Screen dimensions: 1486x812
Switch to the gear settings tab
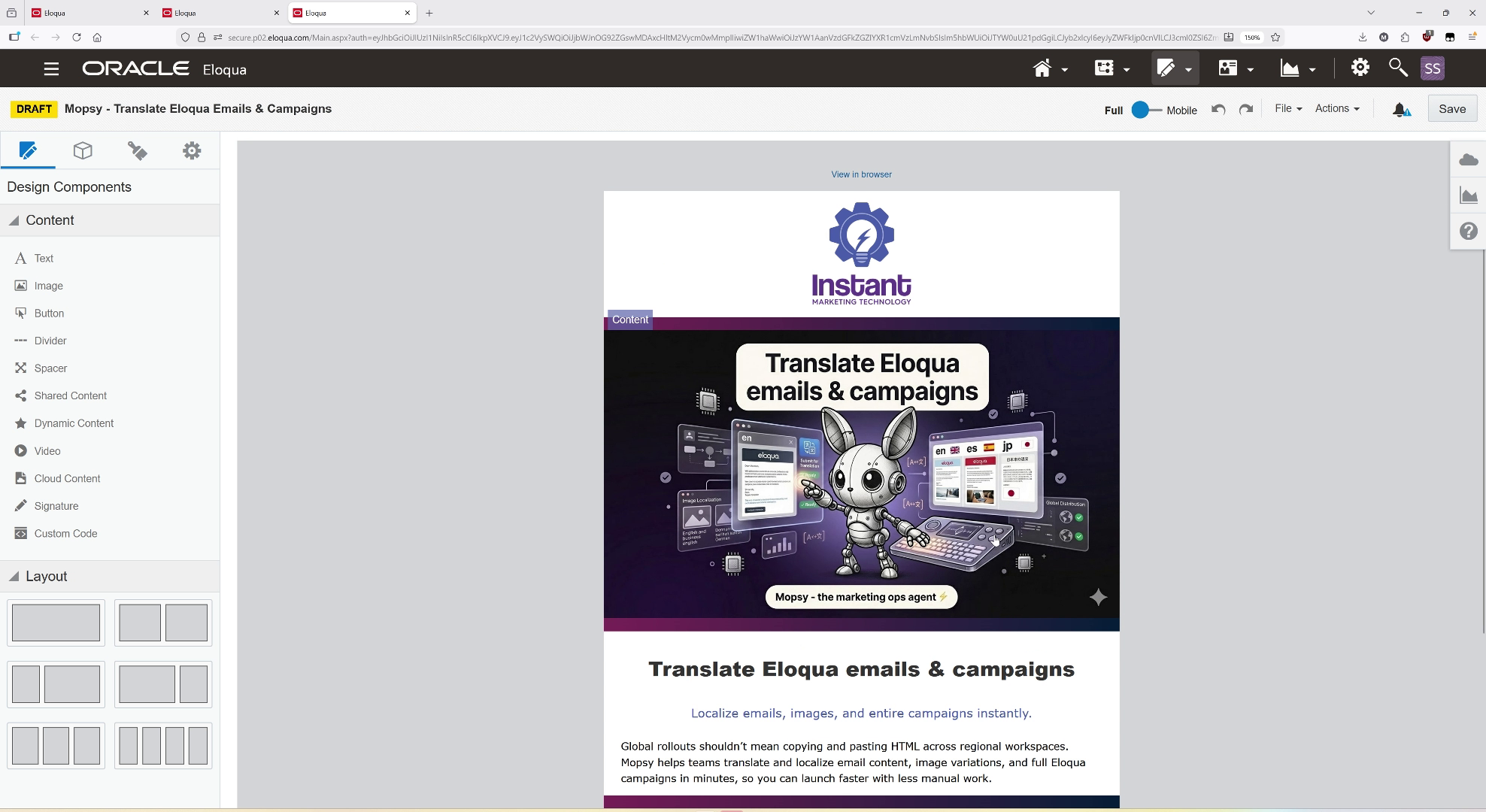click(192, 151)
